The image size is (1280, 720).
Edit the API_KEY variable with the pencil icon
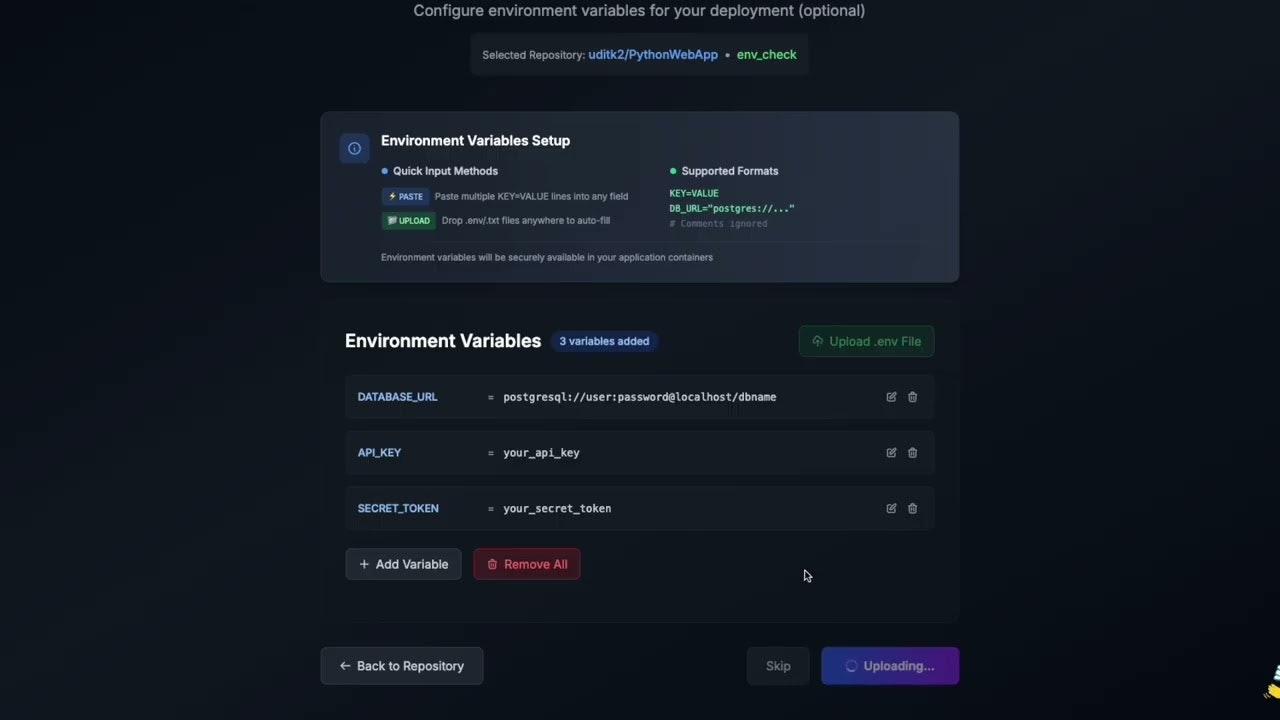[891, 452]
